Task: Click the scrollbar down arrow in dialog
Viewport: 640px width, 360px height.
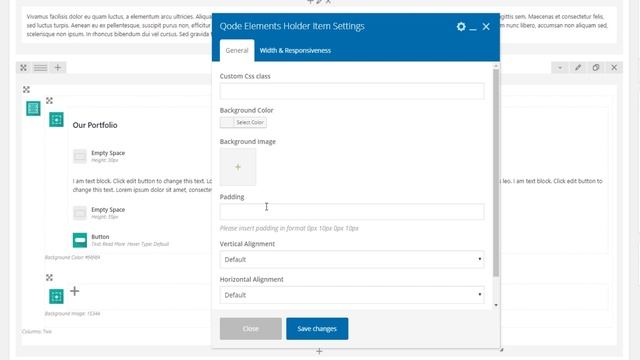Action: point(496,305)
